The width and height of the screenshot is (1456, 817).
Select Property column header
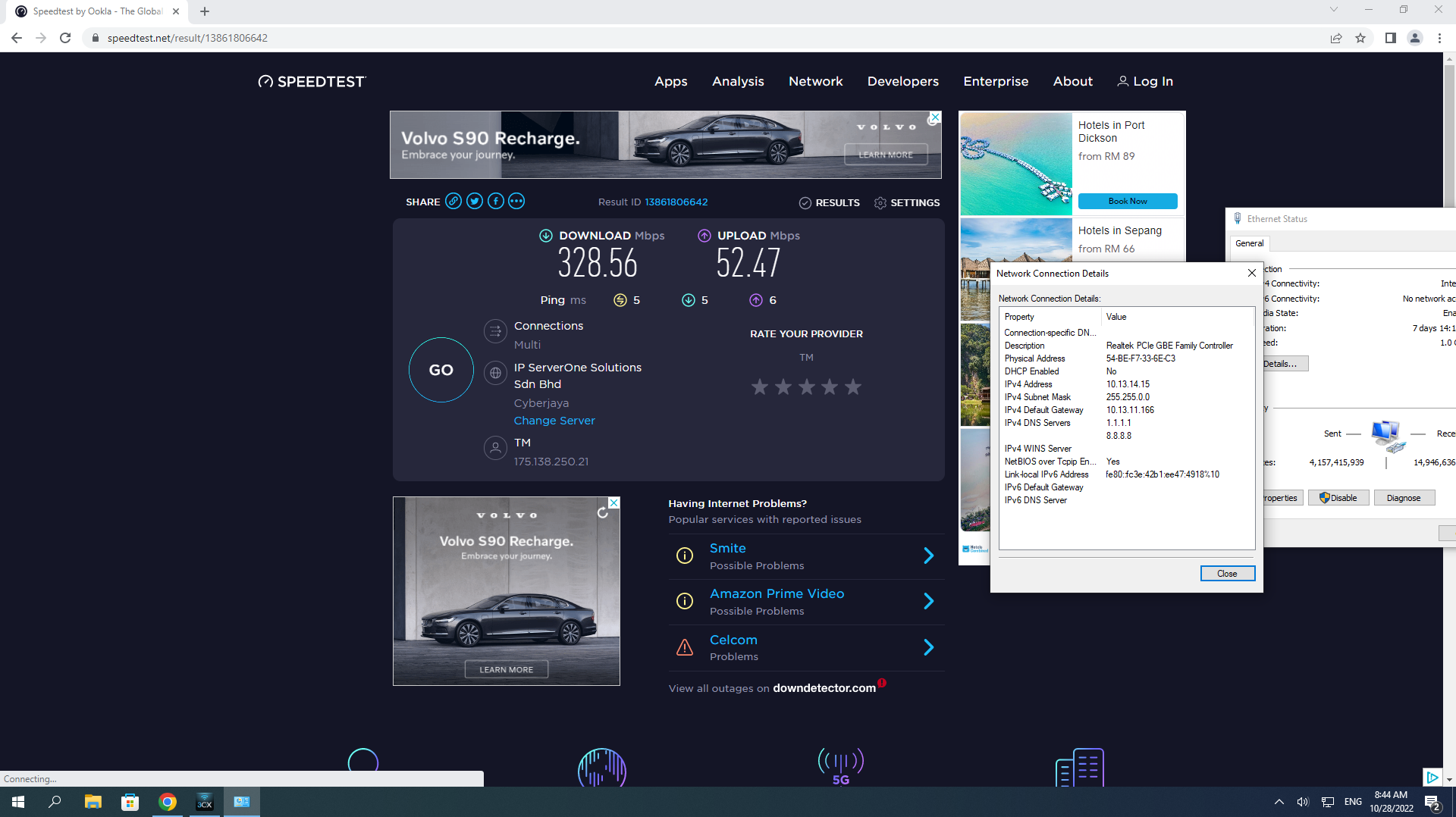[x=1050, y=317]
